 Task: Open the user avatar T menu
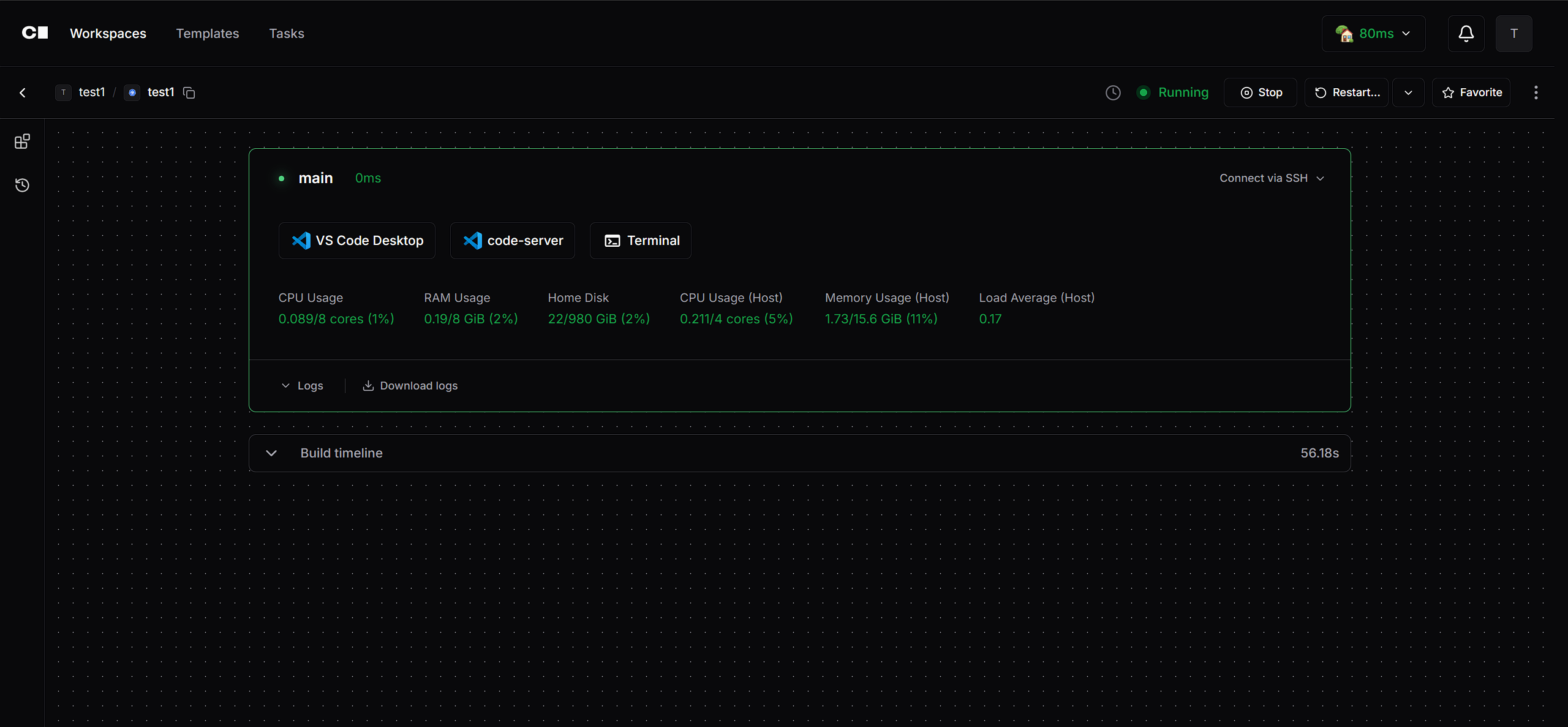(1513, 34)
